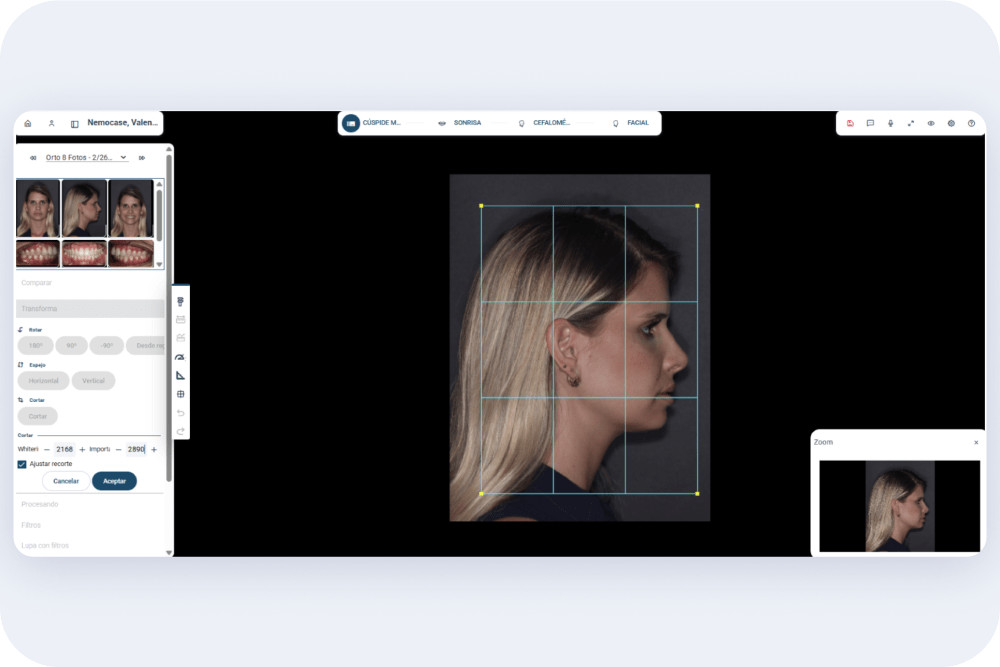Click the microphone icon
Screen dimensions: 1000x667
click(x=890, y=124)
